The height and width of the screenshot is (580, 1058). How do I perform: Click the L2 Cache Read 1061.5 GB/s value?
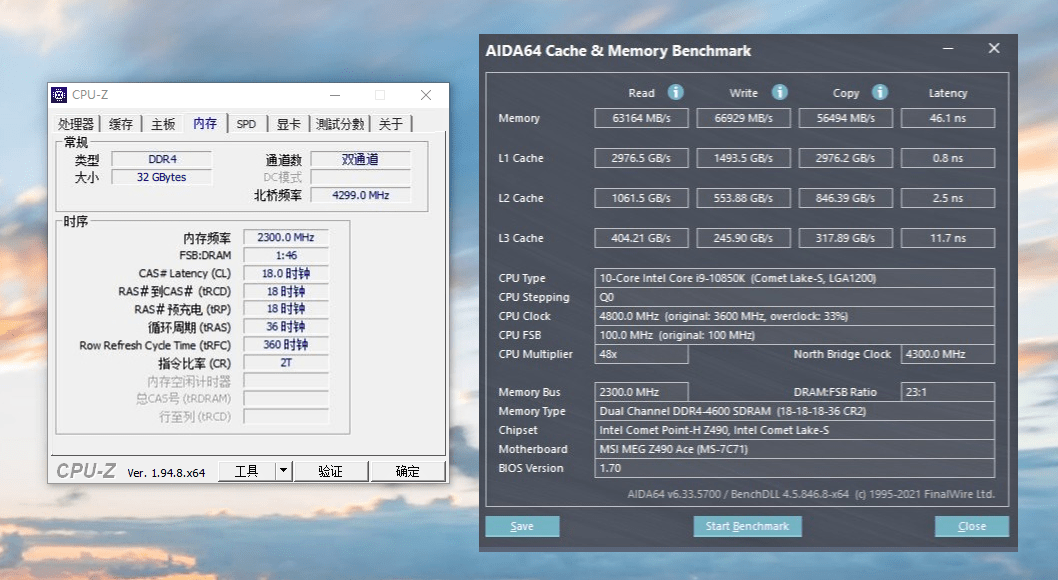pyautogui.click(x=641, y=198)
